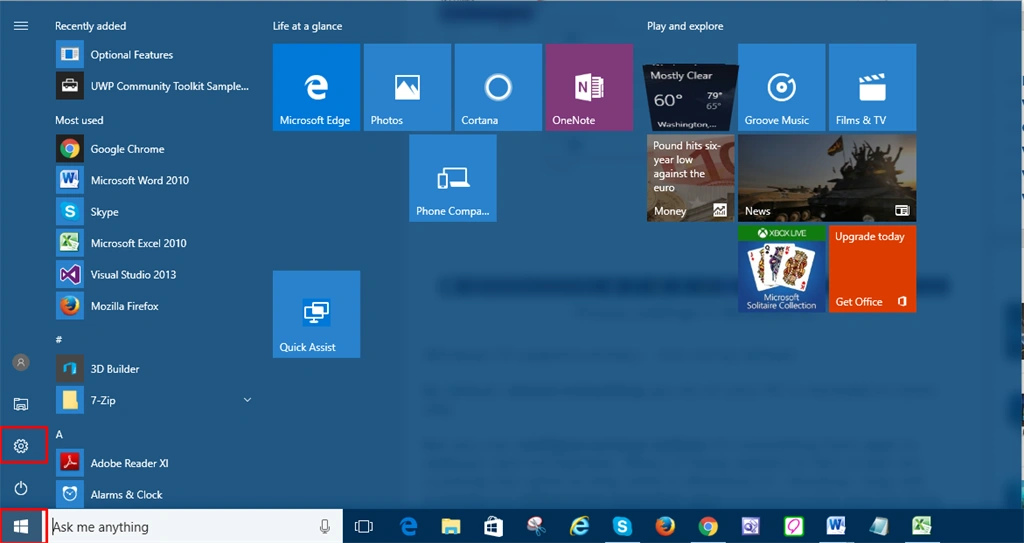
Task: Open the Settings gear icon
Action: pos(21,446)
